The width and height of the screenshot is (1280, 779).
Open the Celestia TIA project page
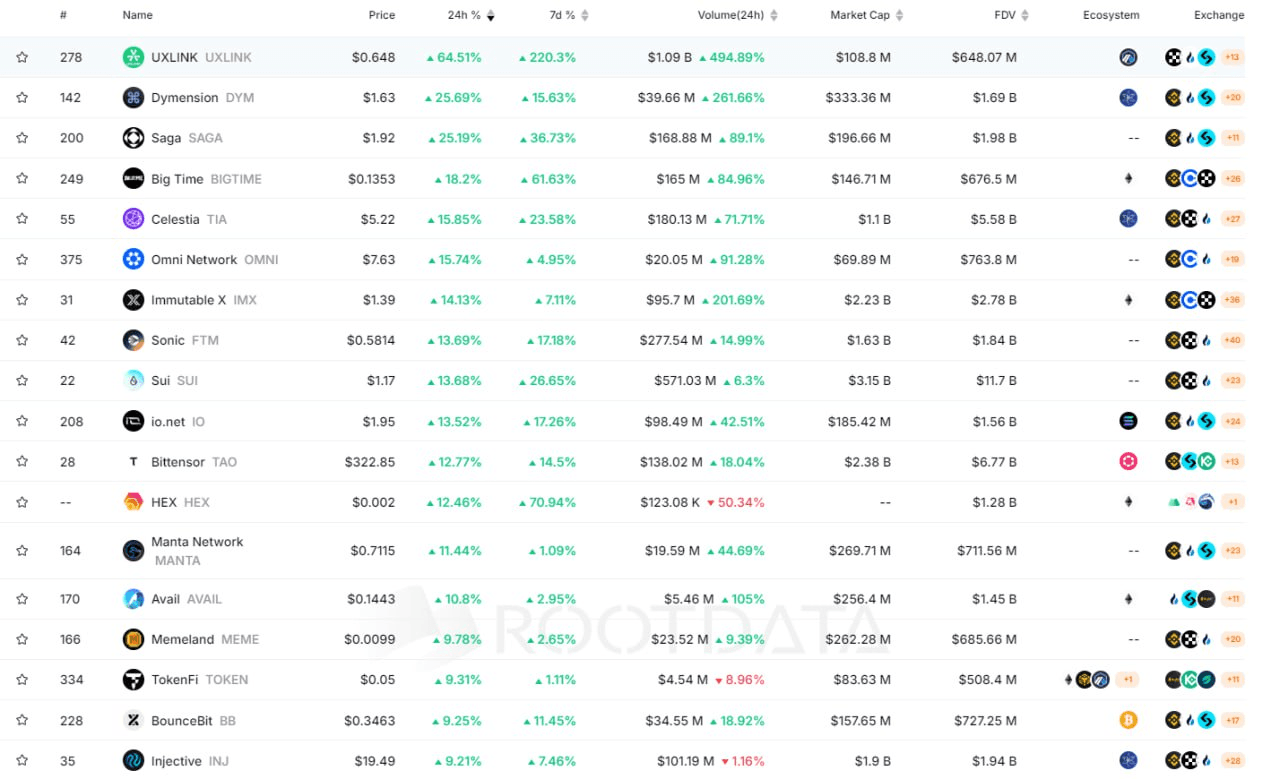click(189, 219)
